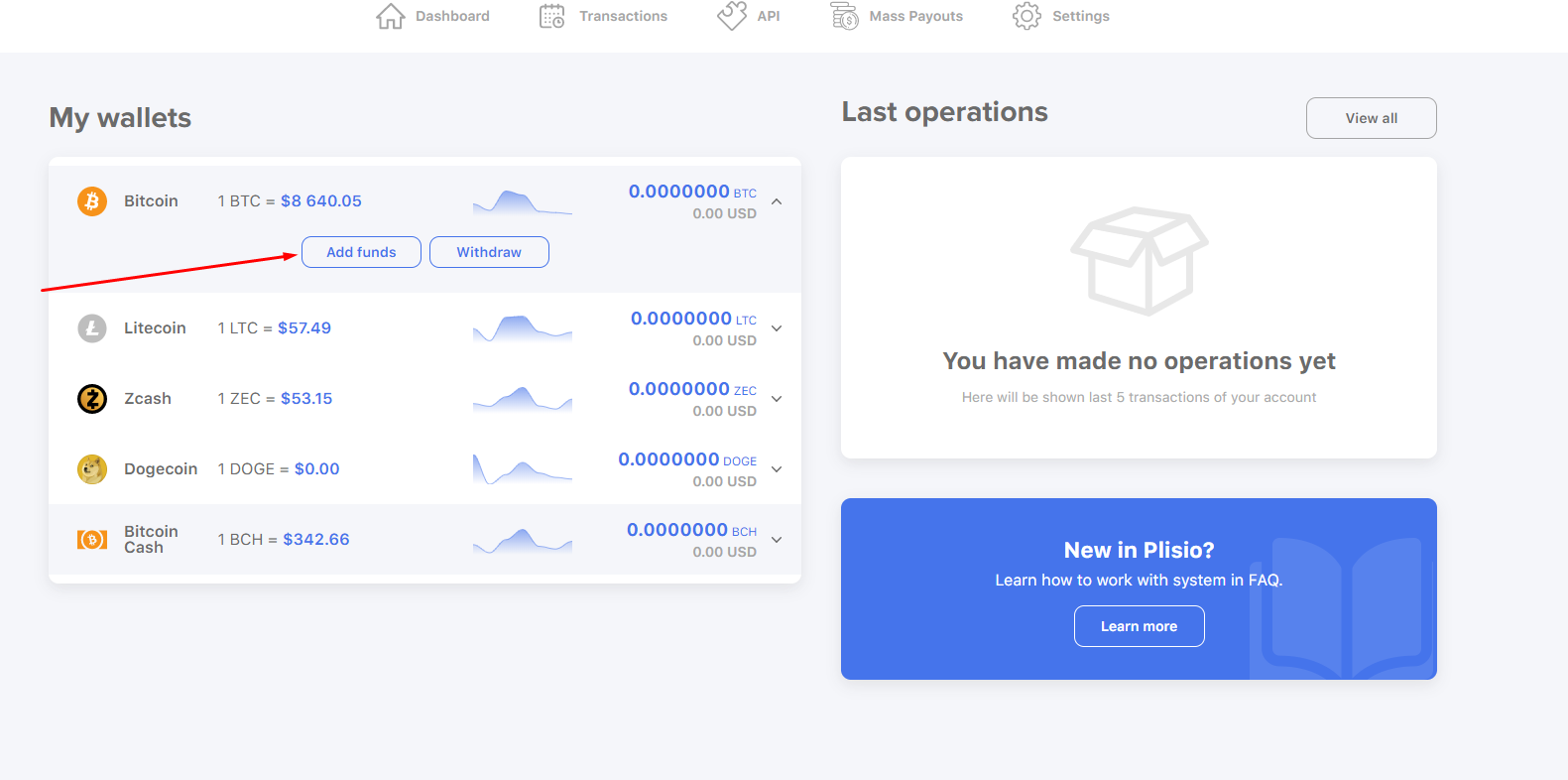This screenshot has height=780, width=1568.
Task: Click 'You have made no operations yet'
Action: click(x=1140, y=361)
